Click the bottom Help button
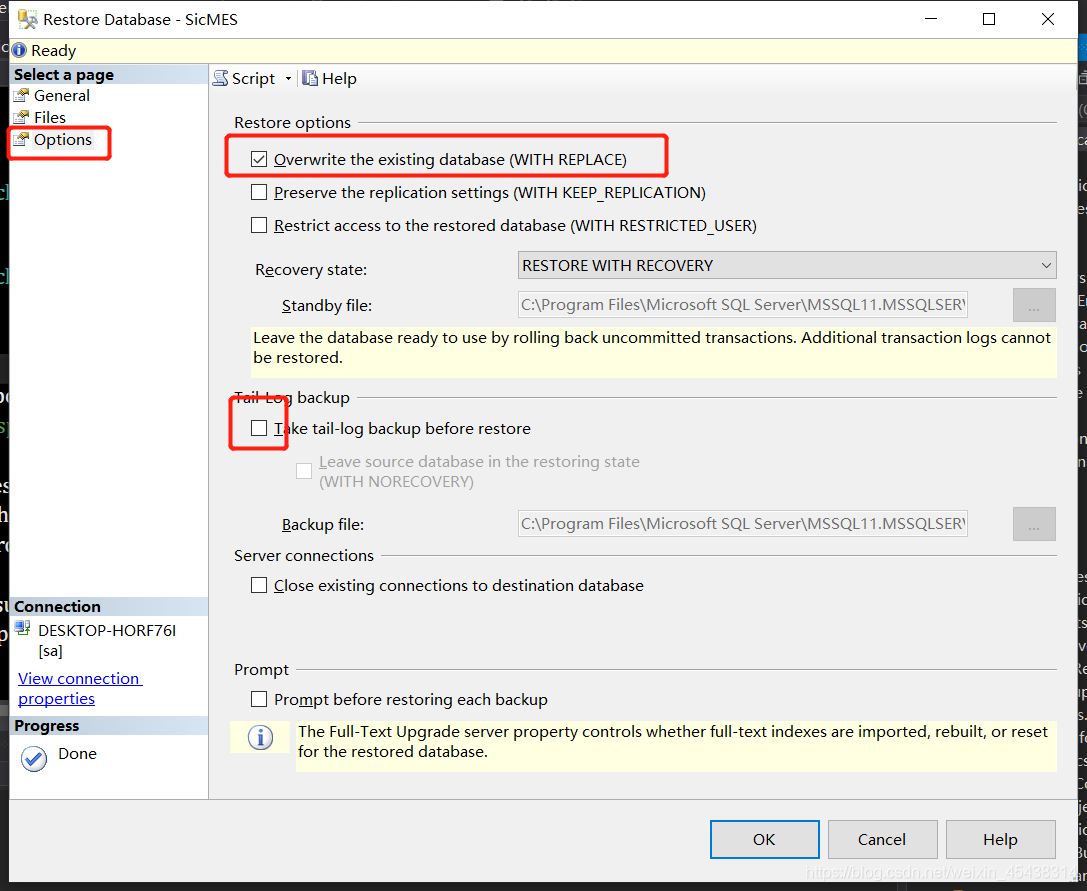Screen dimensions: 1087x891 1000,839
